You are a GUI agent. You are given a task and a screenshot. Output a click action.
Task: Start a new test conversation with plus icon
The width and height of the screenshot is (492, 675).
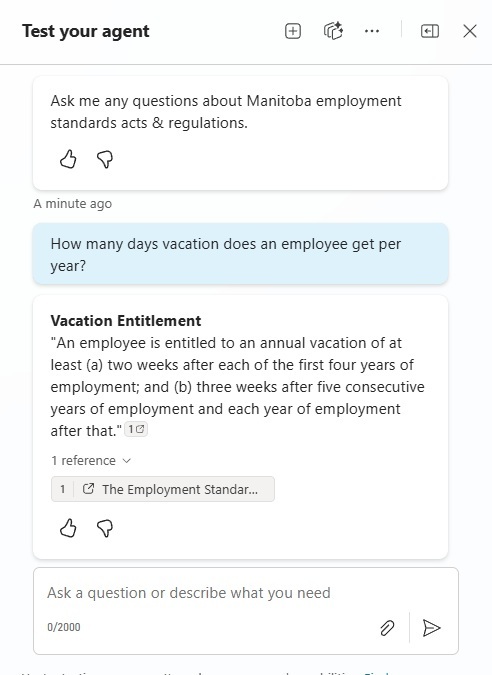[x=293, y=31]
